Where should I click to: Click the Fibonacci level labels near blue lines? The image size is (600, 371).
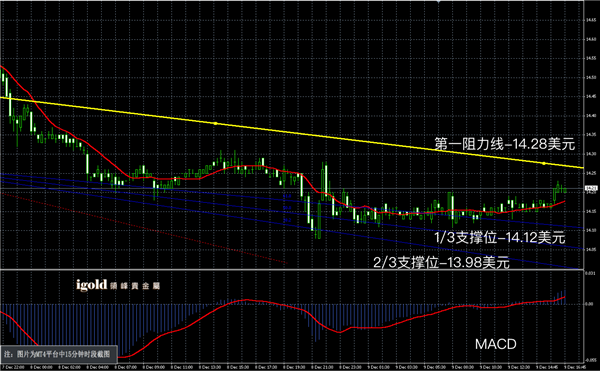(x=287, y=208)
